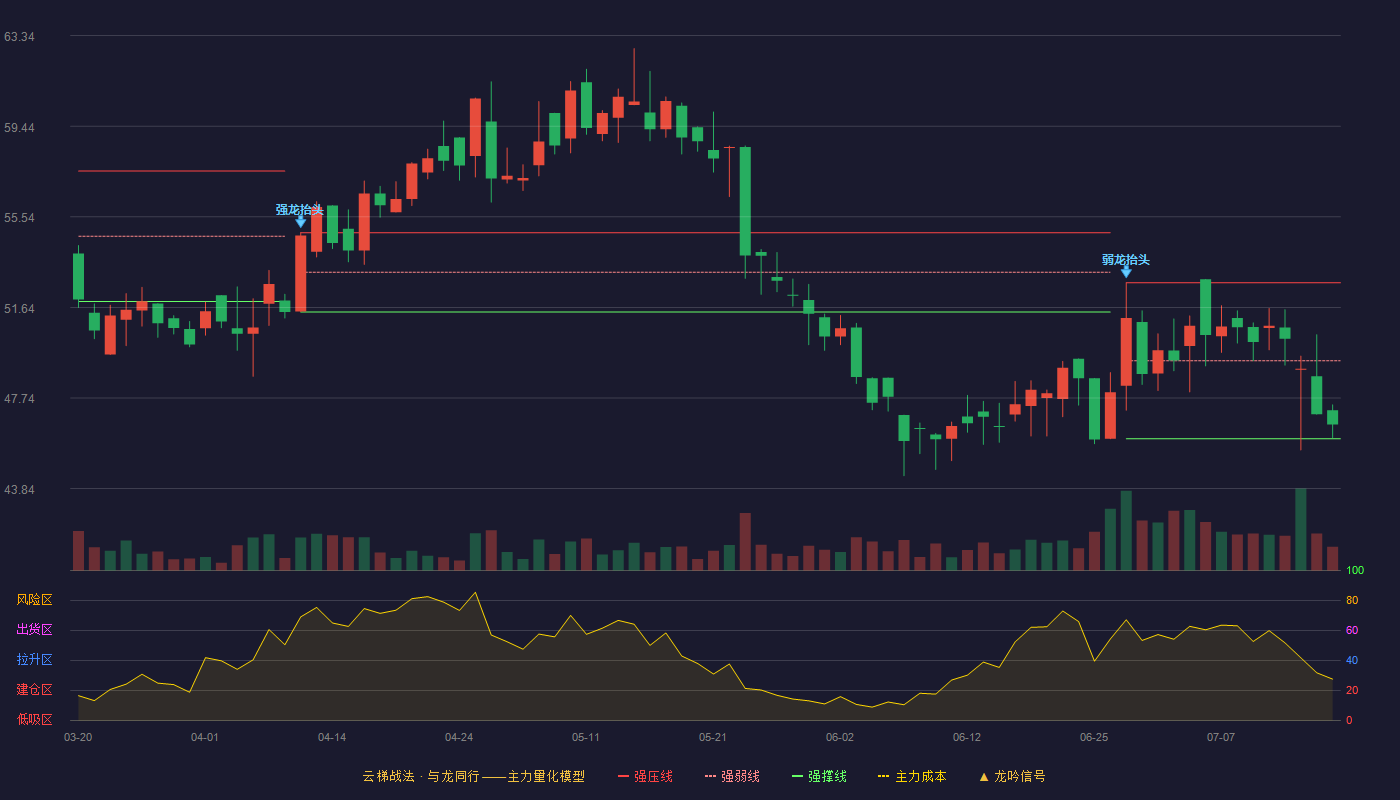This screenshot has height=800, width=1400.
Task: Click the 07-07 date label
Action: [1221, 737]
